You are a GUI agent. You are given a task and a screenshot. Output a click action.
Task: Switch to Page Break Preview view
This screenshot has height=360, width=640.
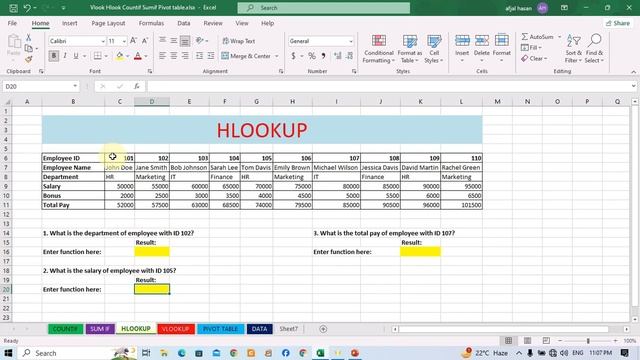[546, 340]
